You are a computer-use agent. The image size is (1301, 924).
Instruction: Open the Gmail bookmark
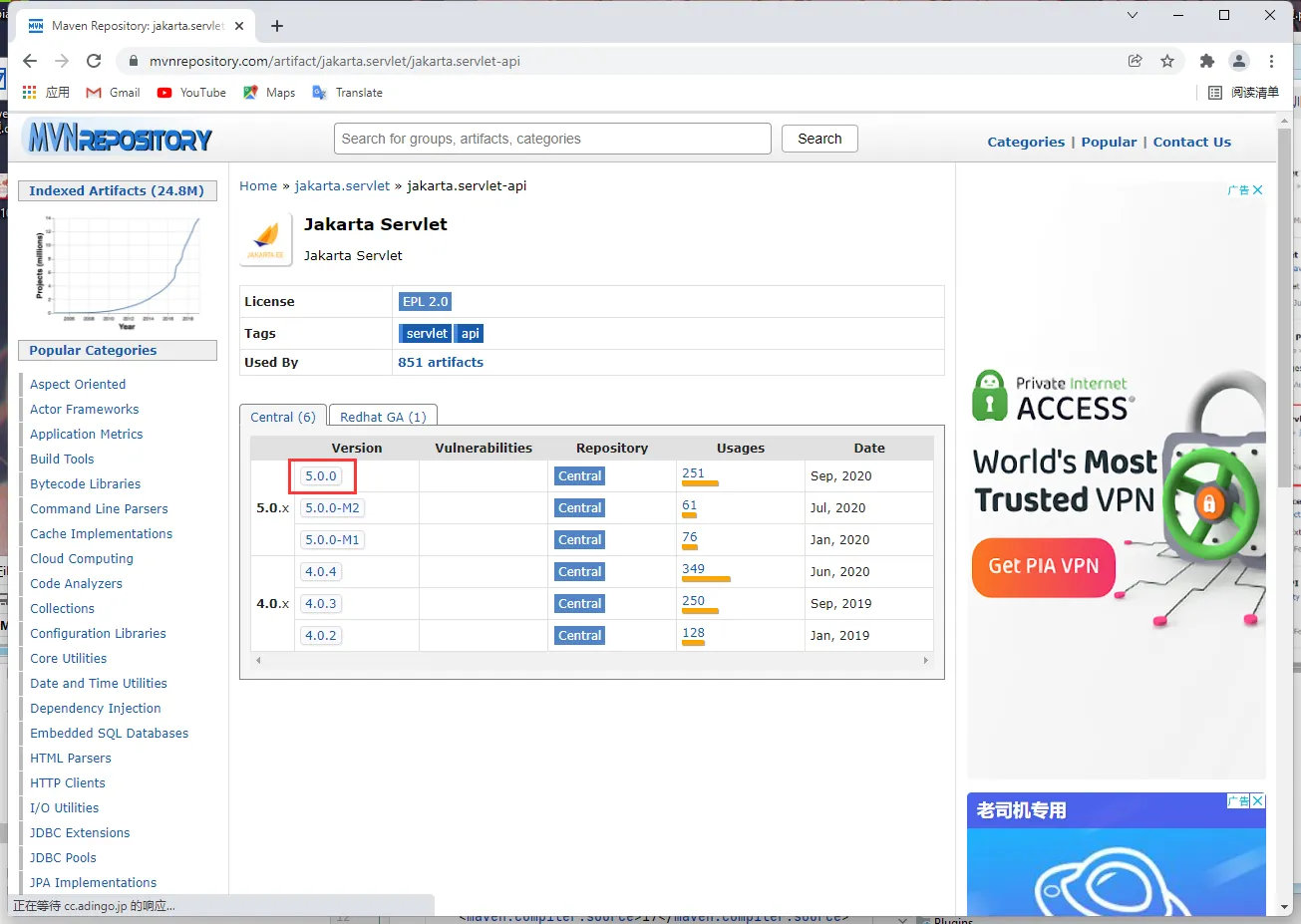pyautogui.click(x=113, y=93)
